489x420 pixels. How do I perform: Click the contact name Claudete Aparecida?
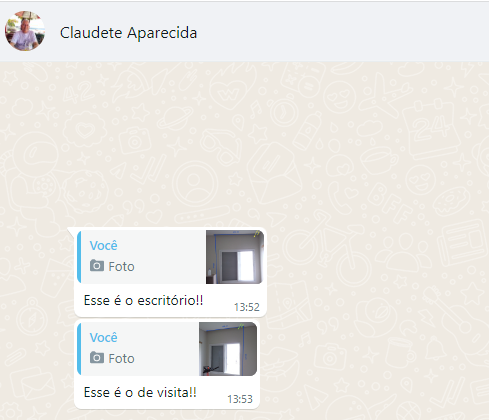point(128,33)
